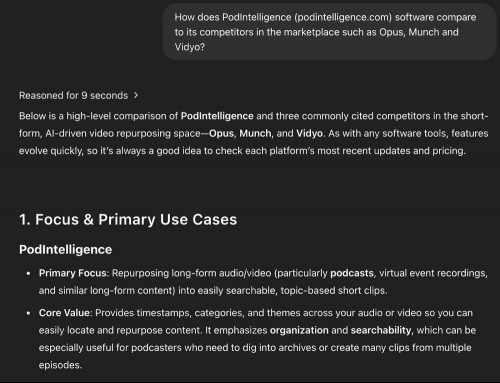Click the bullet dot before 'Core Value'

tap(29, 313)
